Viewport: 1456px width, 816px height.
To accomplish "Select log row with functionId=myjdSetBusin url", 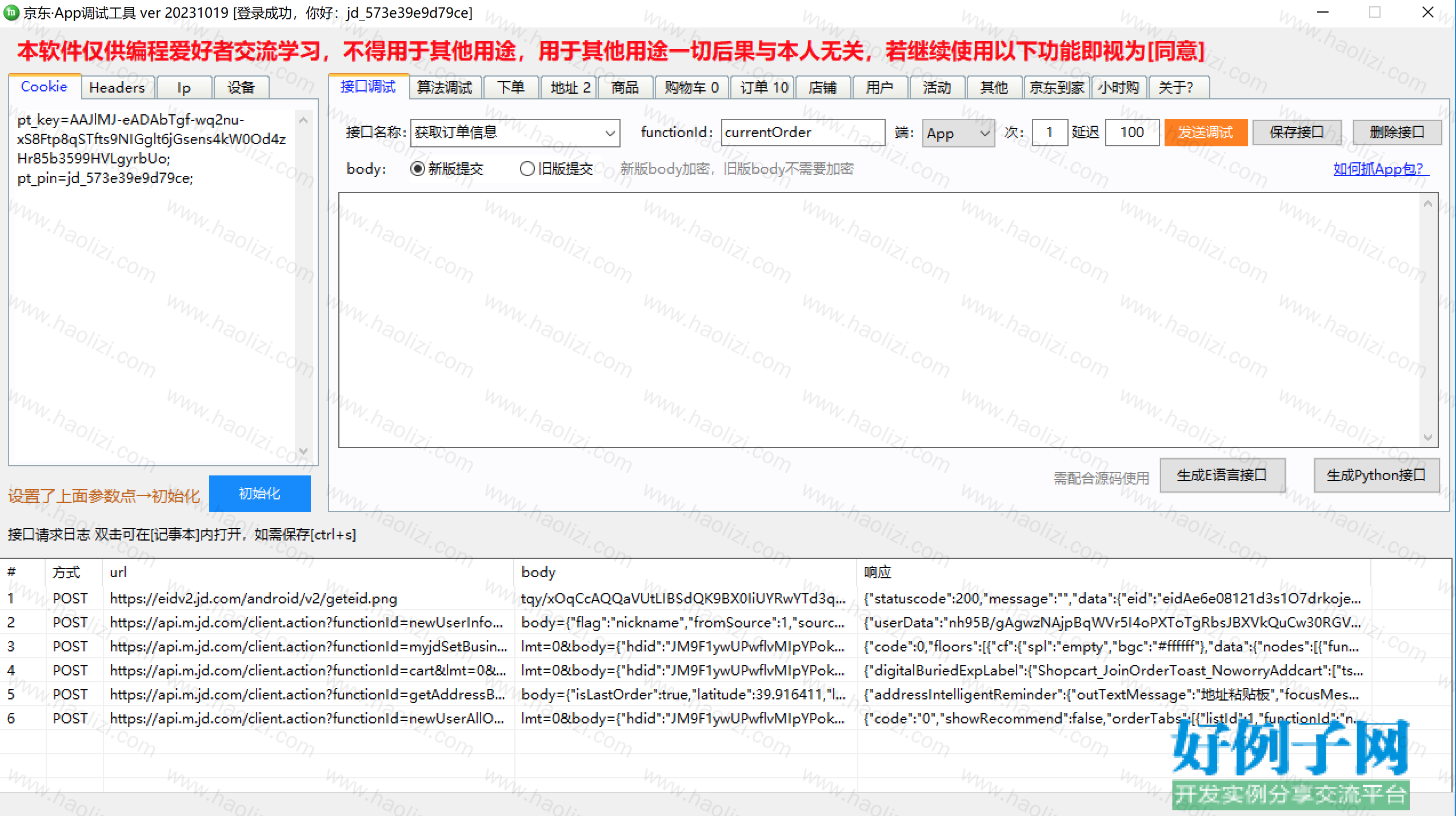I will [x=686, y=646].
